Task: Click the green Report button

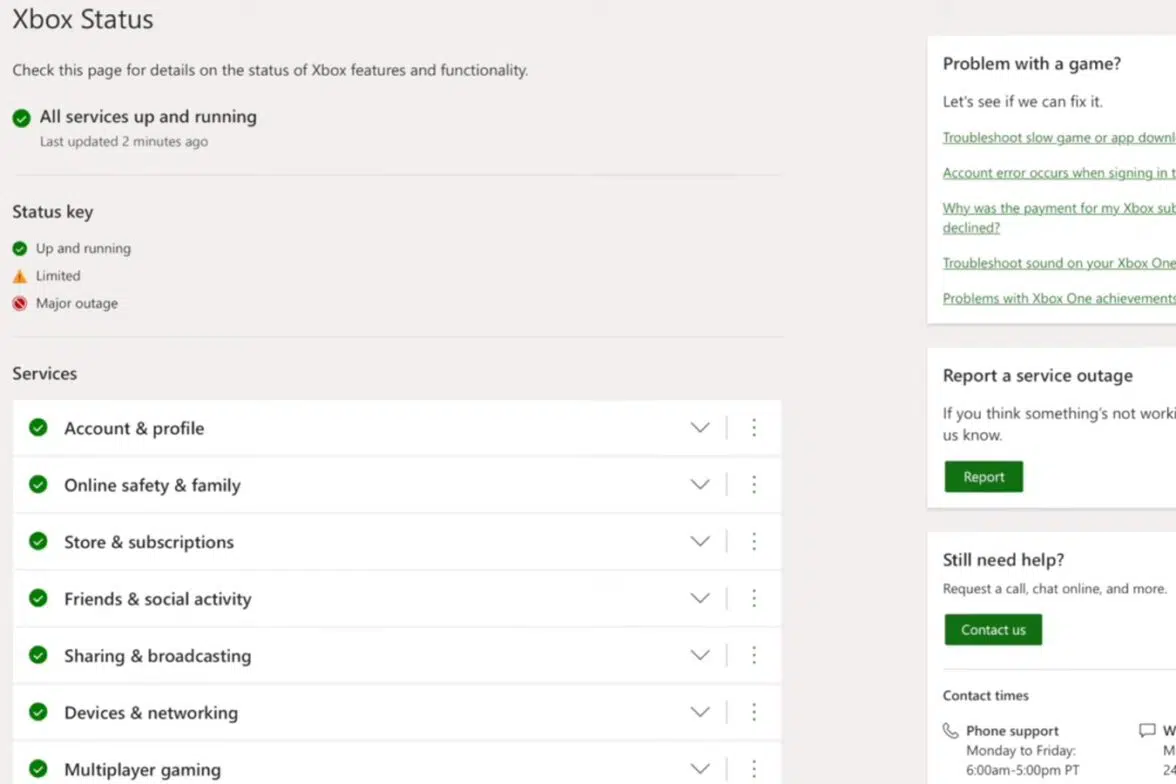Action: [x=983, y=476]
